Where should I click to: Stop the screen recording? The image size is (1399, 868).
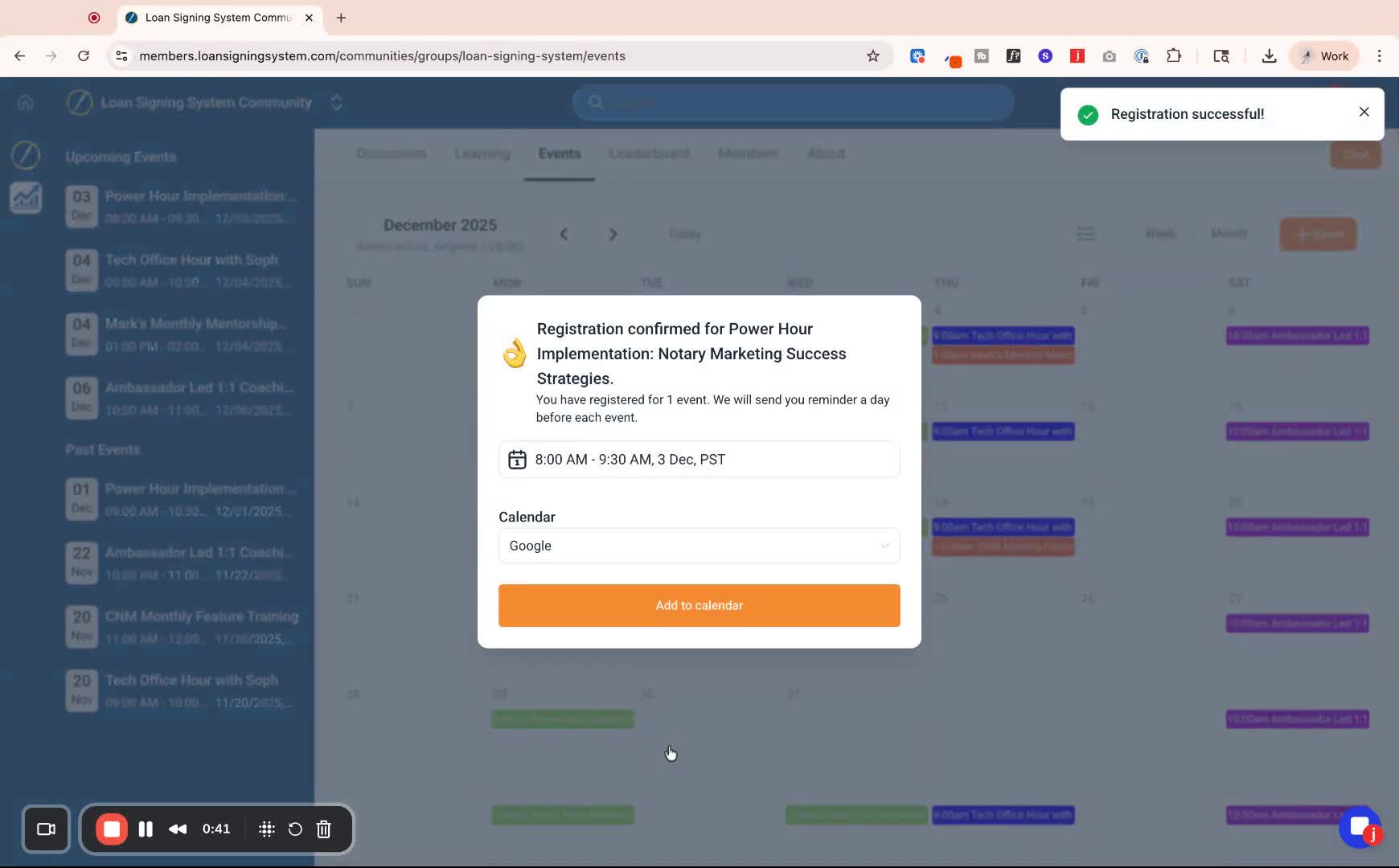coord(112,829)
